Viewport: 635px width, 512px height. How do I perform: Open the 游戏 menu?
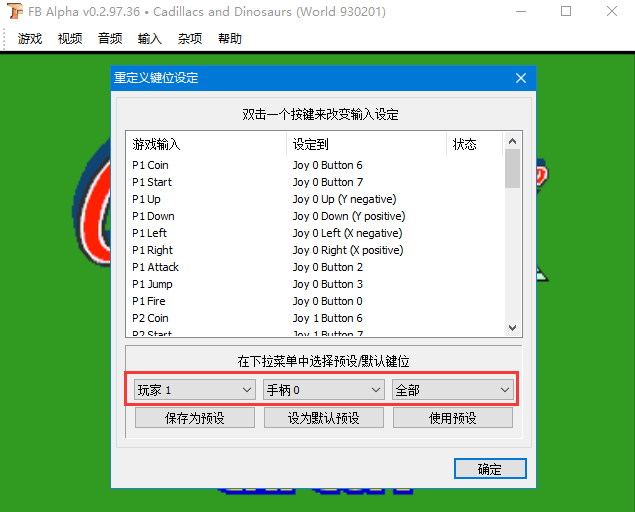click(x=30, y=39)
